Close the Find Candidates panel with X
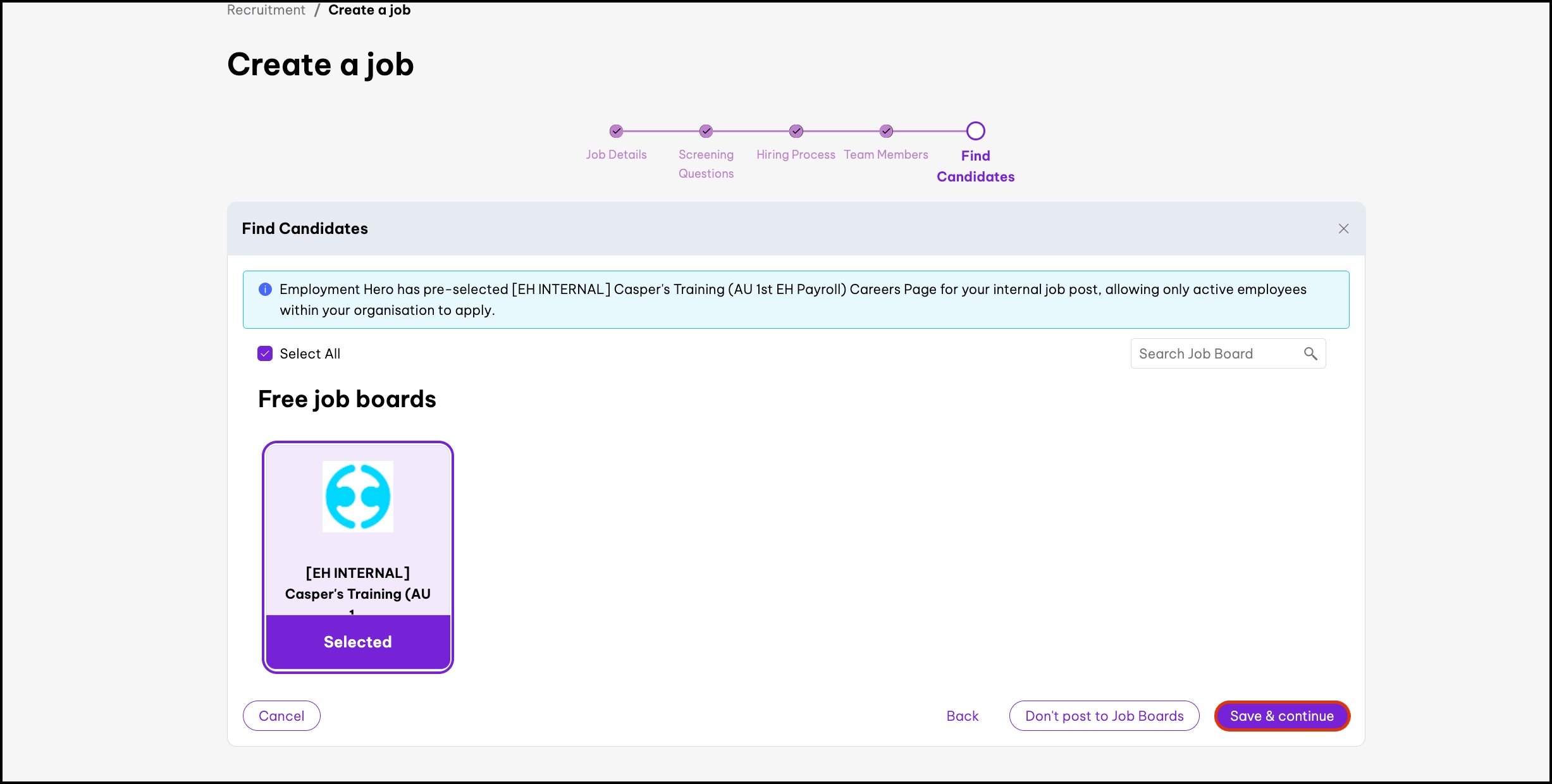 pos(1343,229)
